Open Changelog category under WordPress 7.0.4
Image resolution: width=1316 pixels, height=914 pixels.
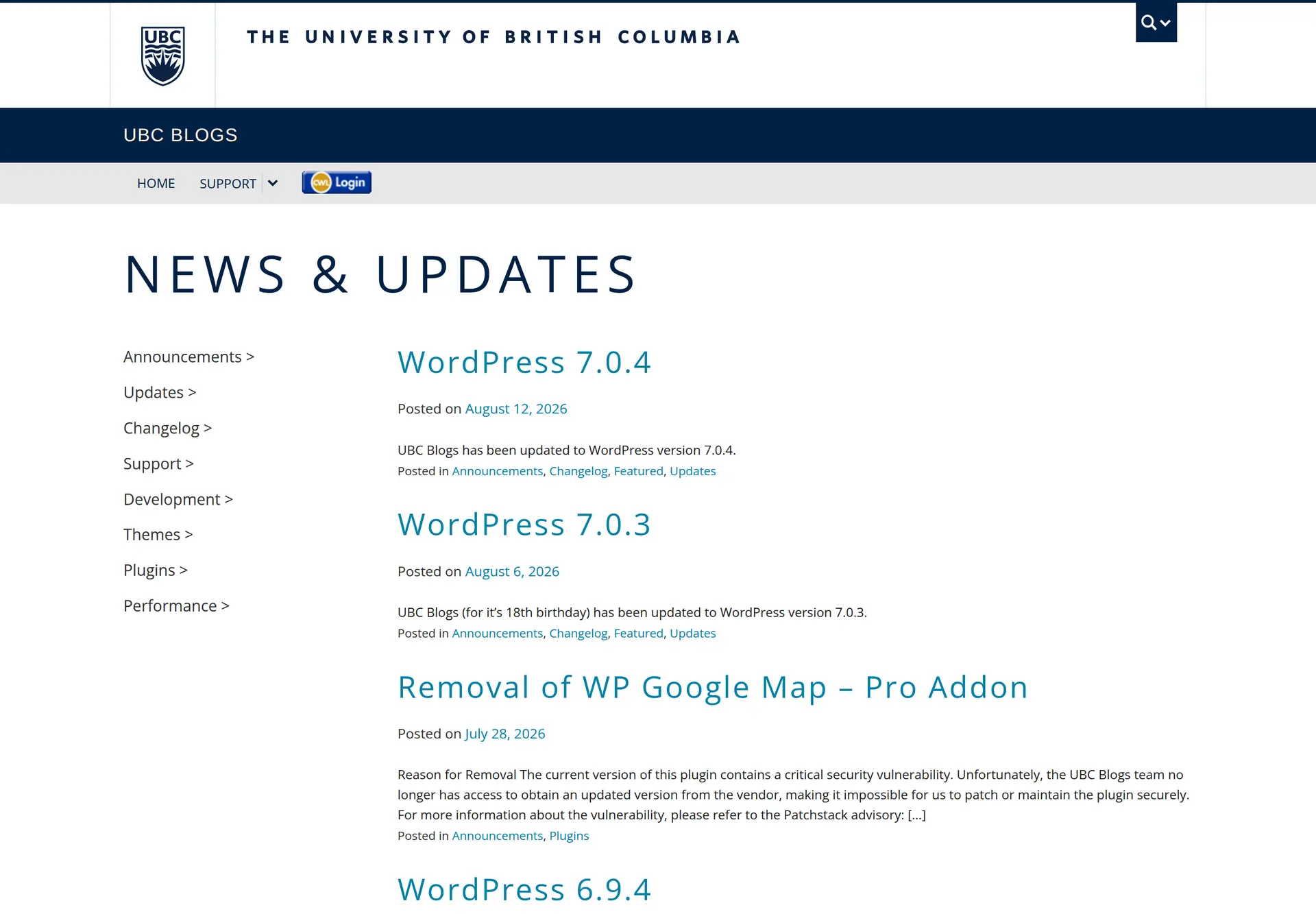(578, 471)
